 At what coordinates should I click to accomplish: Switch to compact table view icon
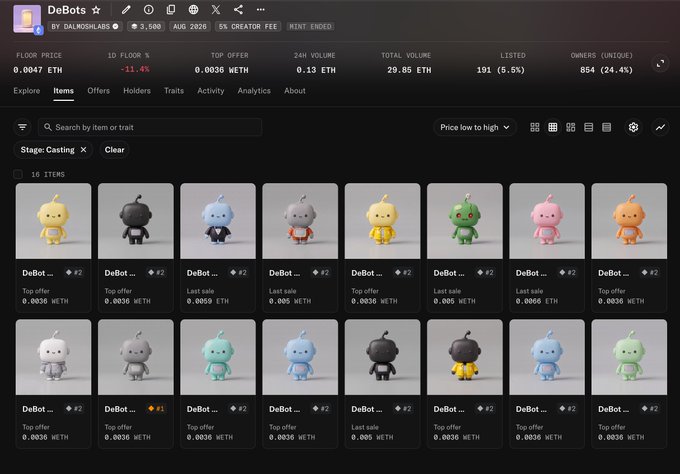[x=607, y=127]
